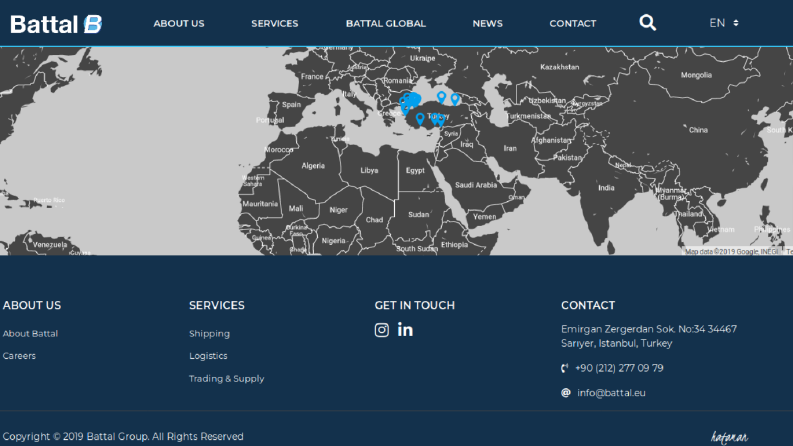The height and width of the screenshot is (446, 793).
Task: Click the Kazakhstan label on the map
Action: point(560,67)
